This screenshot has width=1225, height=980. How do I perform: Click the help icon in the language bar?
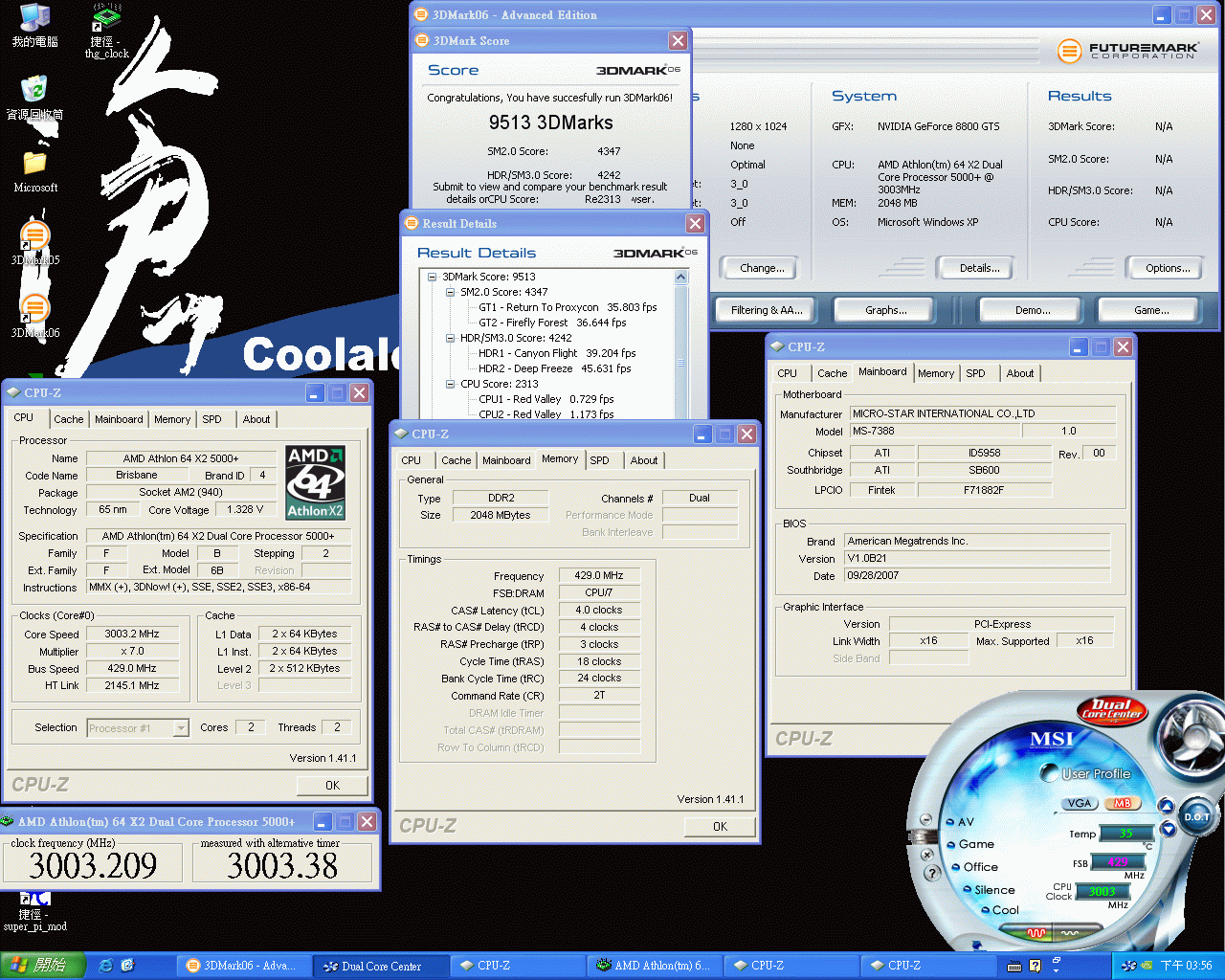tap(1035, 966)
